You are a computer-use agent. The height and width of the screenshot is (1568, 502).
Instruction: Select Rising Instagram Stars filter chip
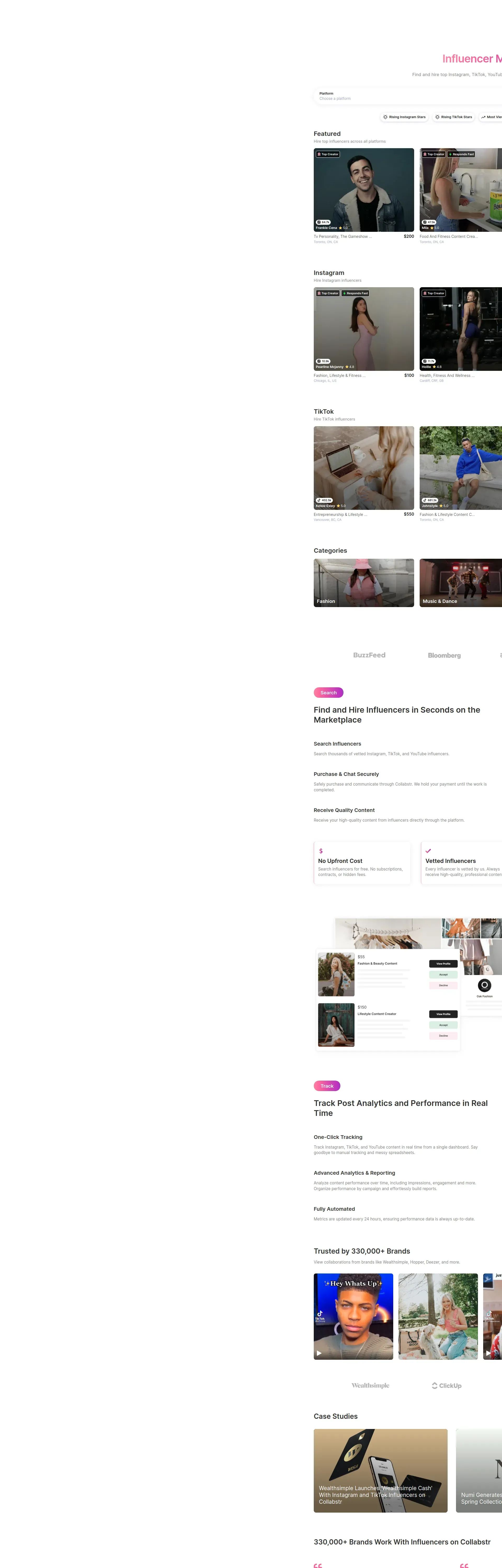404,117
